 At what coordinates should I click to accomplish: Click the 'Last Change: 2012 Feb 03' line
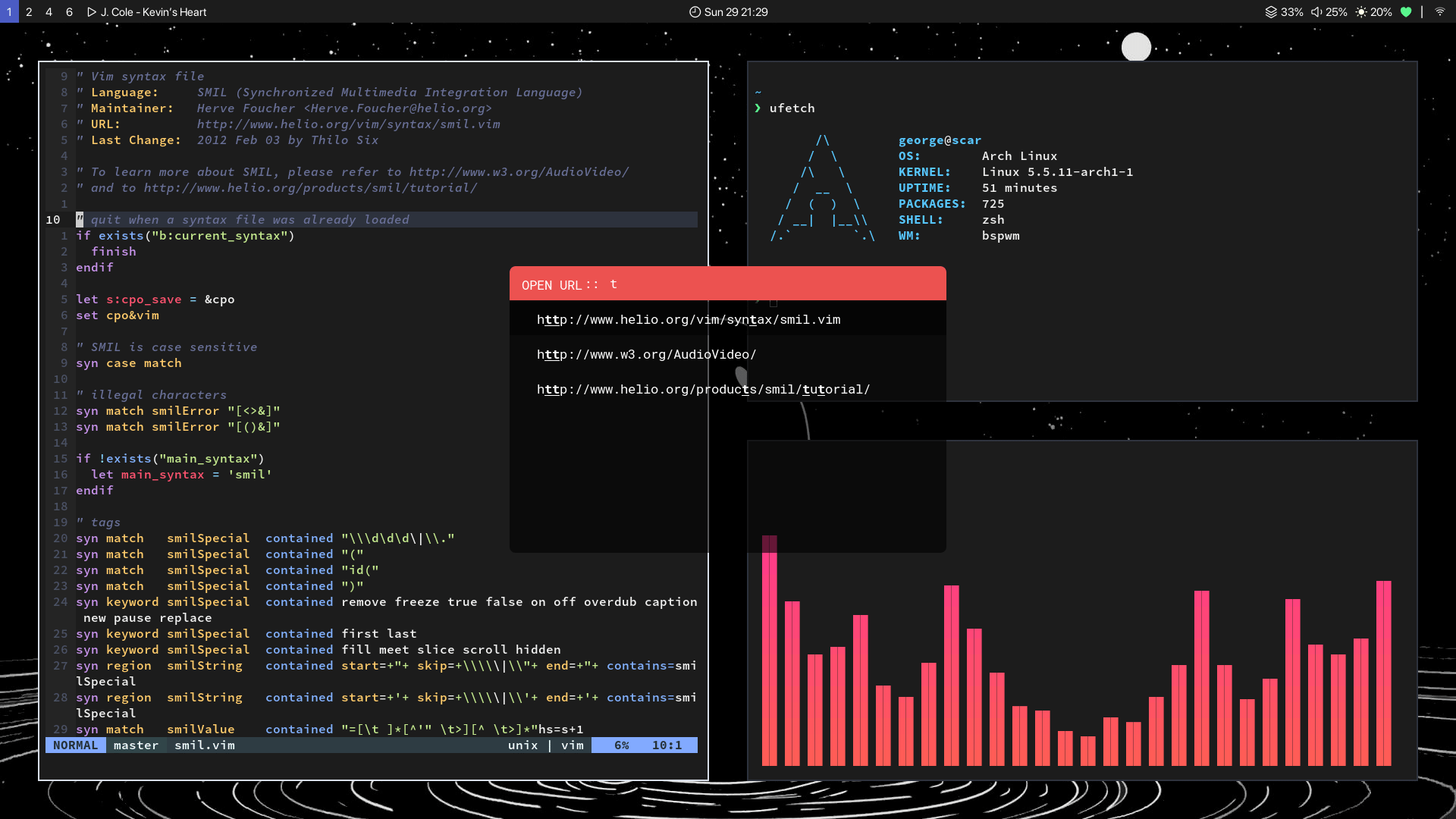point(227,140)
